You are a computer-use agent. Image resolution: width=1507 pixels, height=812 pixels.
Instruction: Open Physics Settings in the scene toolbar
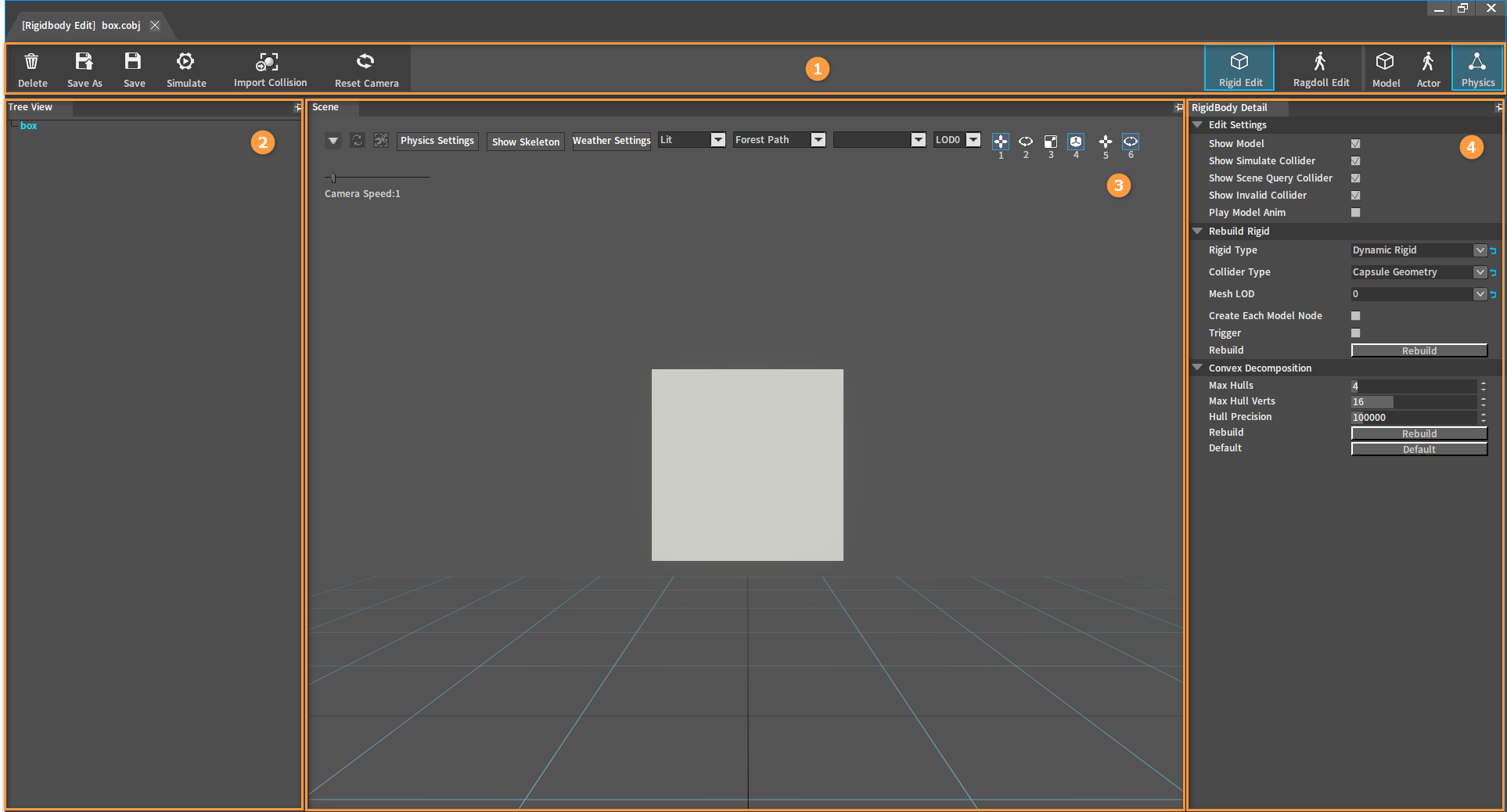click(x=437, y=141)
